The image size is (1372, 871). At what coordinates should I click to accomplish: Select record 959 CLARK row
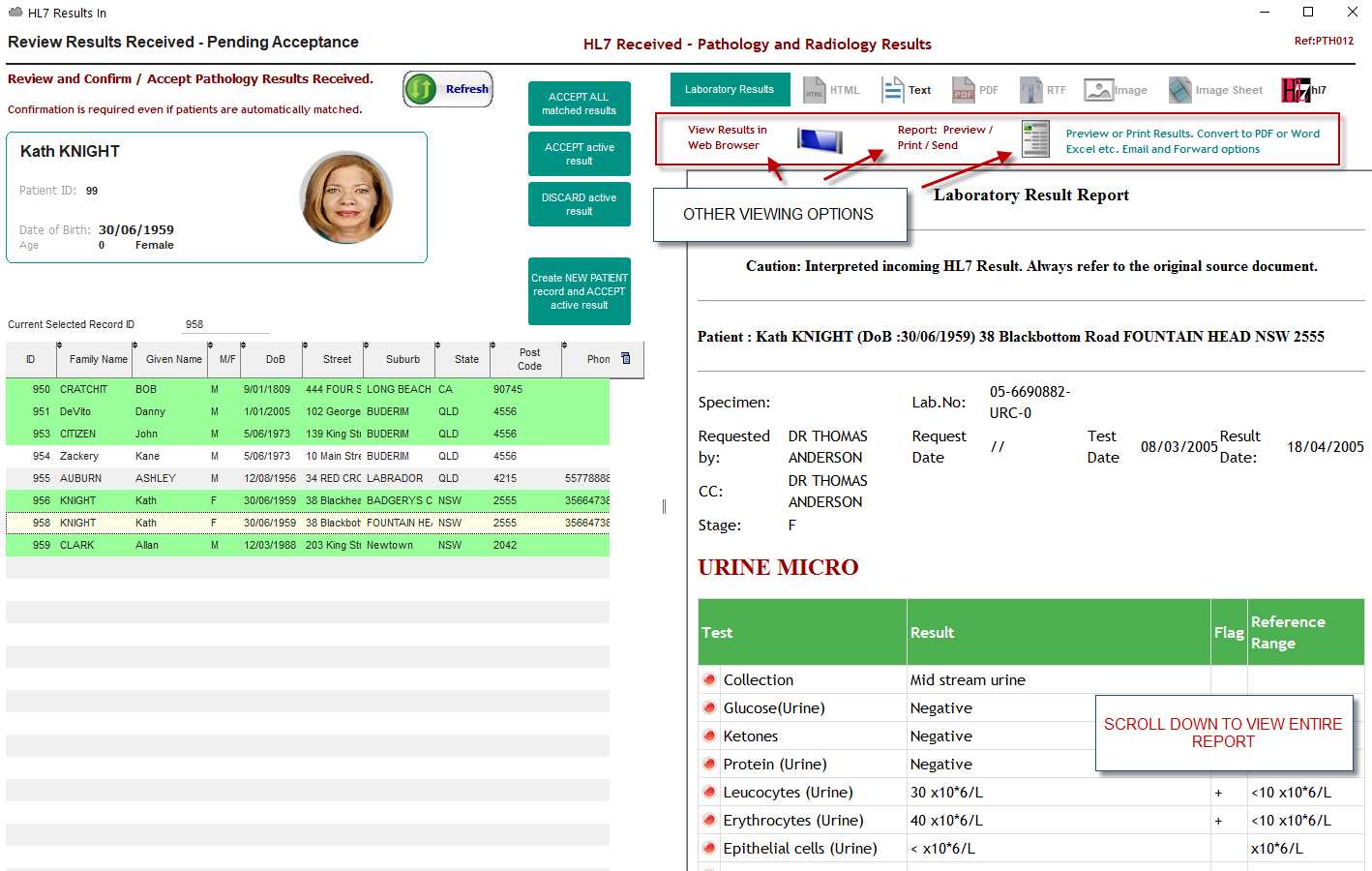tap(308, 545)
